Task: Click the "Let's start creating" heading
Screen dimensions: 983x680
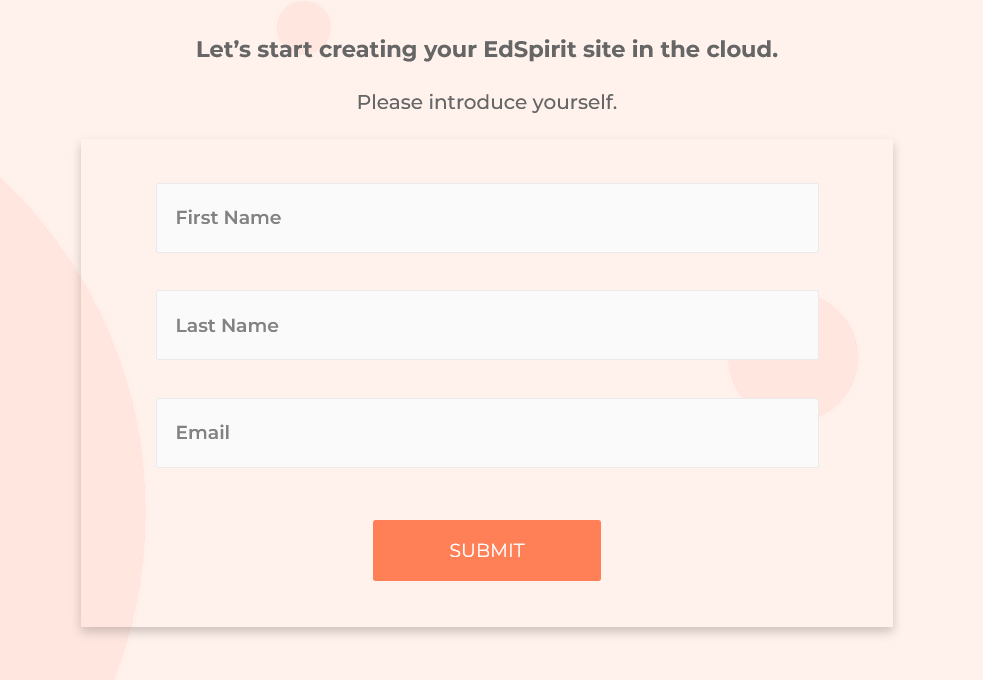Action: tap(486, 49)
